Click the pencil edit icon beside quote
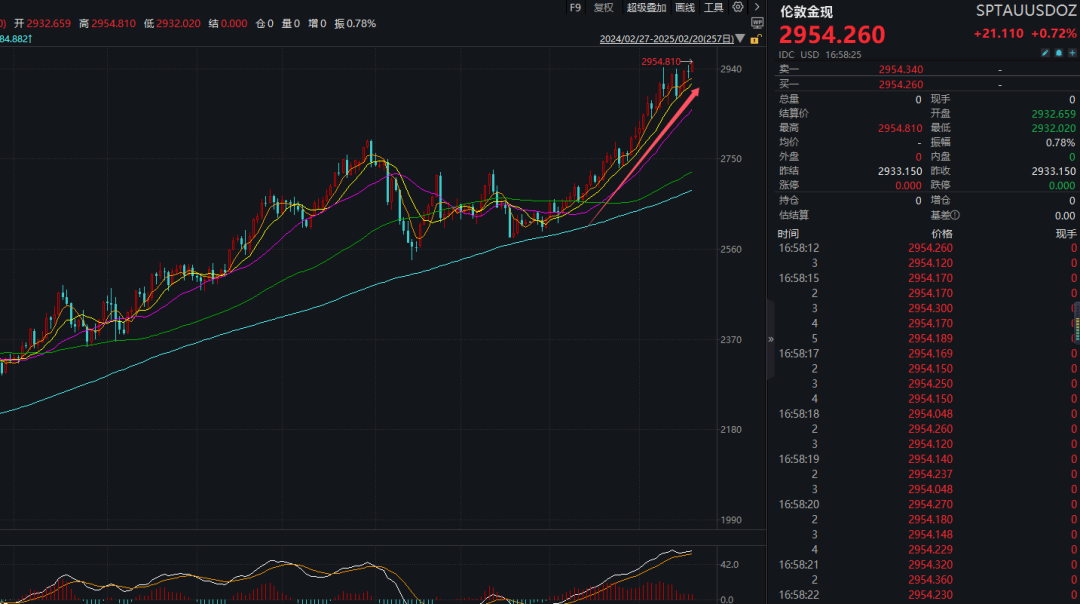Image resolution: width=1080 pixels, height=604 pixels. (1045, 53)
